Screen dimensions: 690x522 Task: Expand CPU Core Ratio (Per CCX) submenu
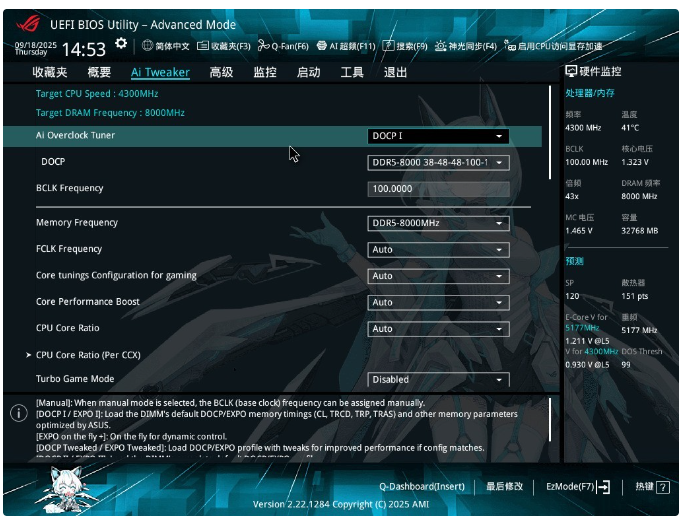[x=88, y=355]
